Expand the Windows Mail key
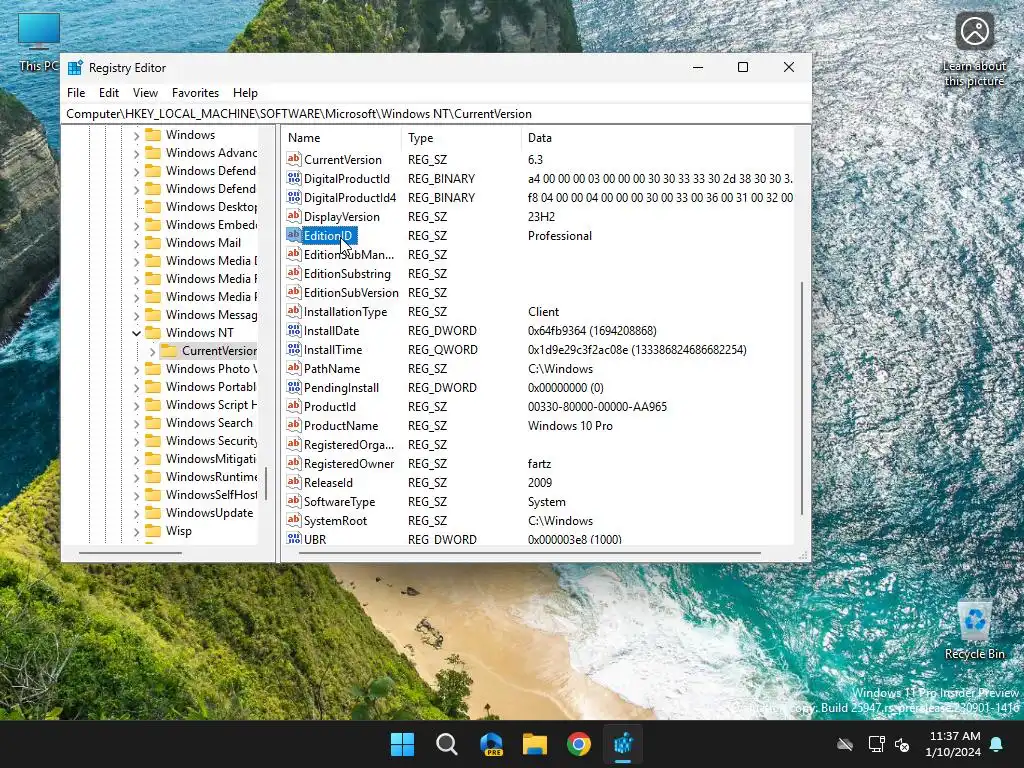 tap(136, 243)
